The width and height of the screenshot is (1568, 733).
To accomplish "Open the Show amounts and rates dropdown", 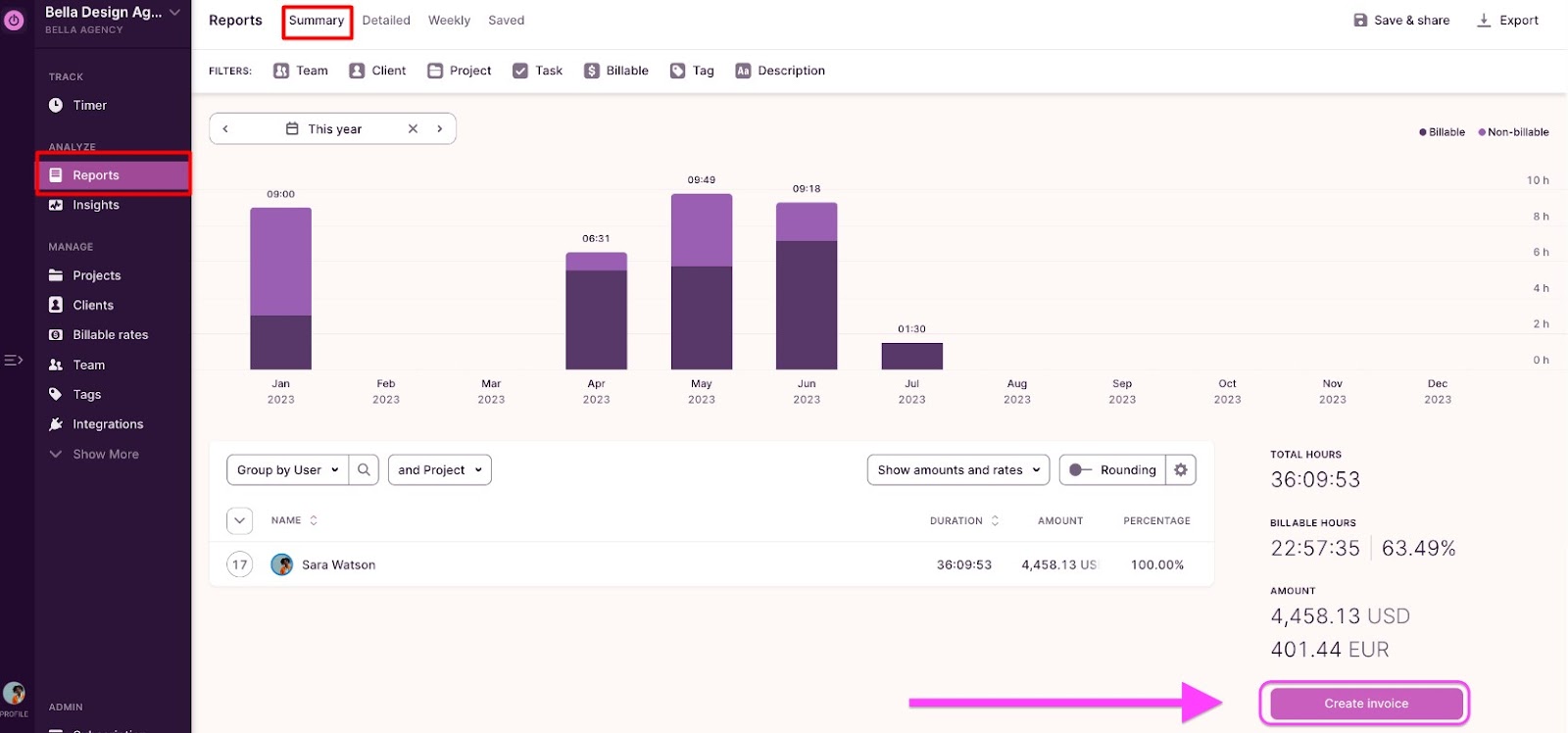I will pyautogui.click(x=957, y=470).
